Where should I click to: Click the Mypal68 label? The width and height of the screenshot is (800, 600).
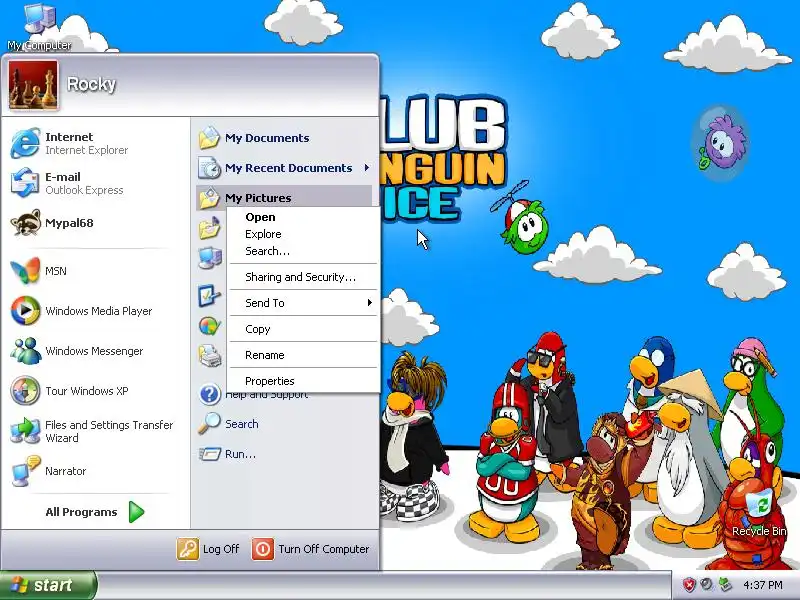(69, 223)
